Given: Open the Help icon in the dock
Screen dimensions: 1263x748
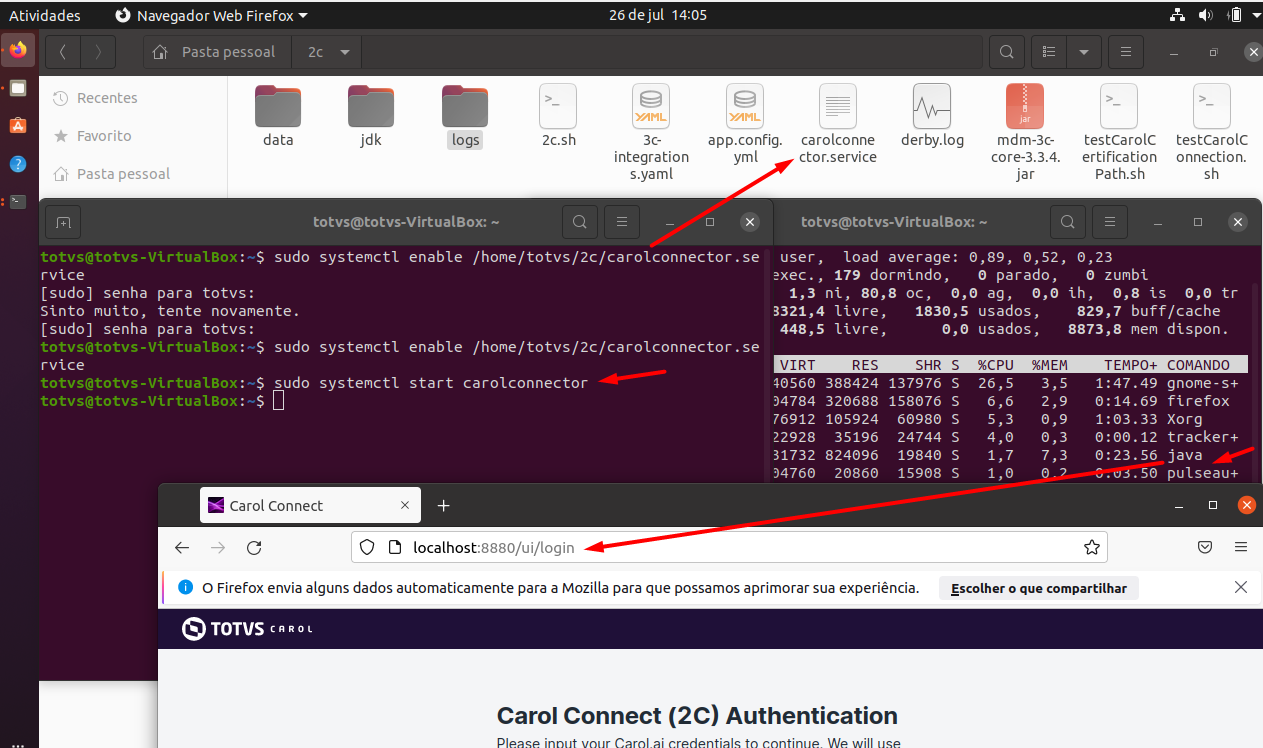Looking at the screenshot, I should [x=18, y=163].
